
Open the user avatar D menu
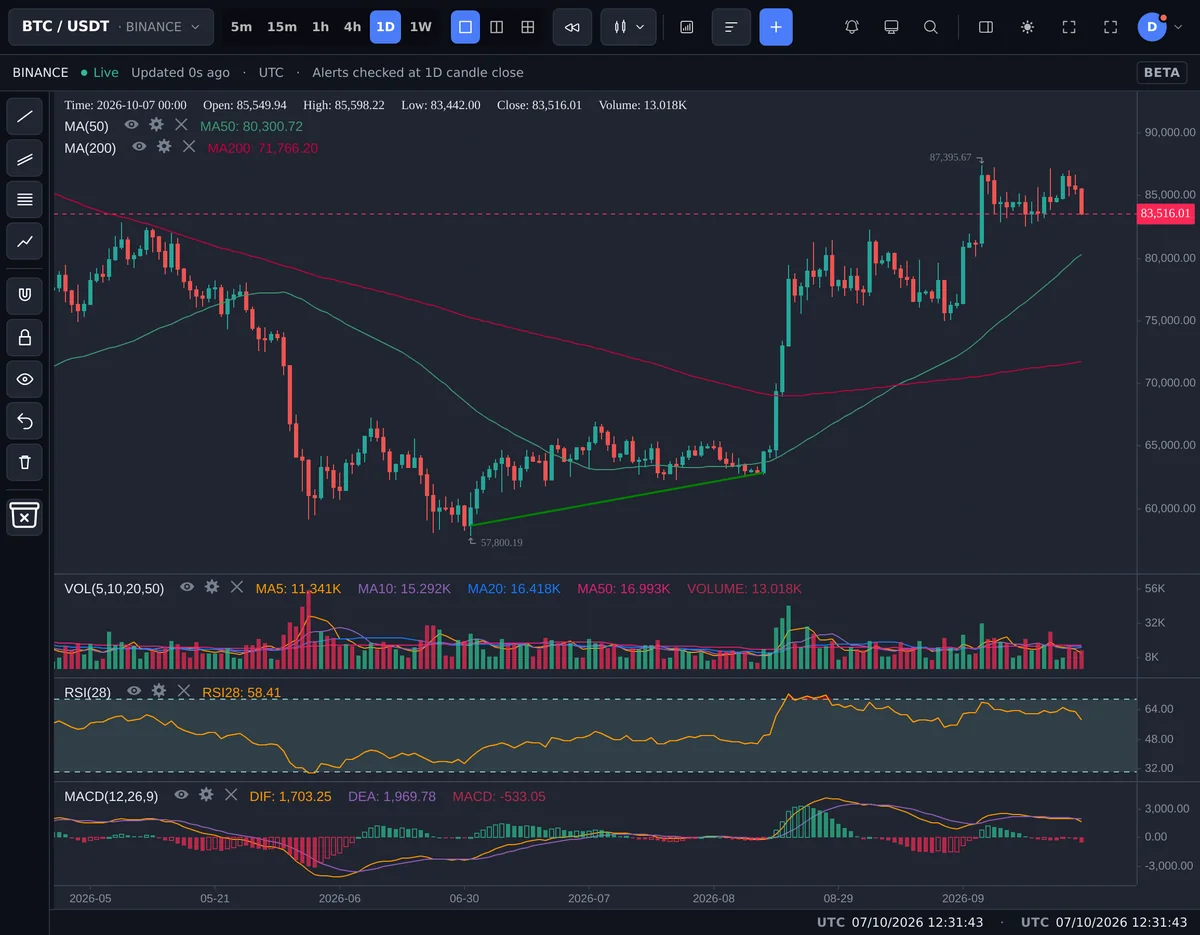(x=1152, y=27)
